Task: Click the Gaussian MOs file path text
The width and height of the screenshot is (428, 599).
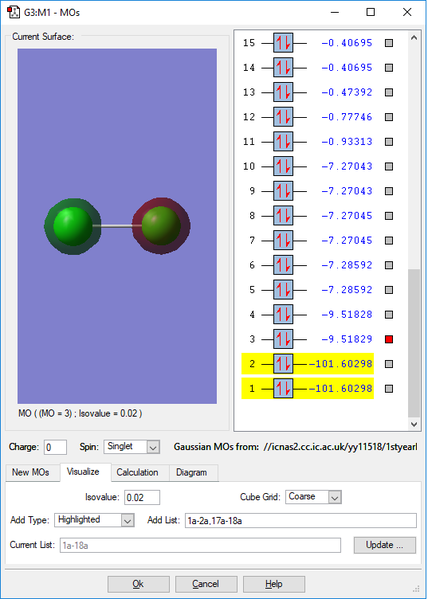Action: (340, 447)
